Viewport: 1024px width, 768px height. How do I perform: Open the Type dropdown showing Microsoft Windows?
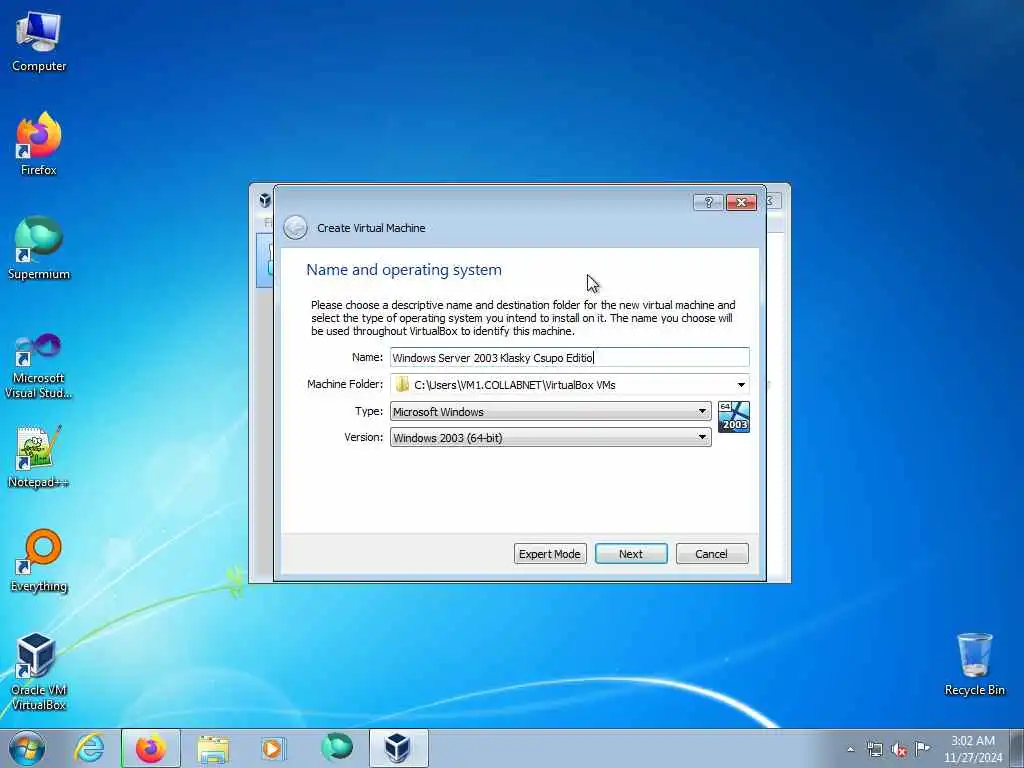point(551,411)
